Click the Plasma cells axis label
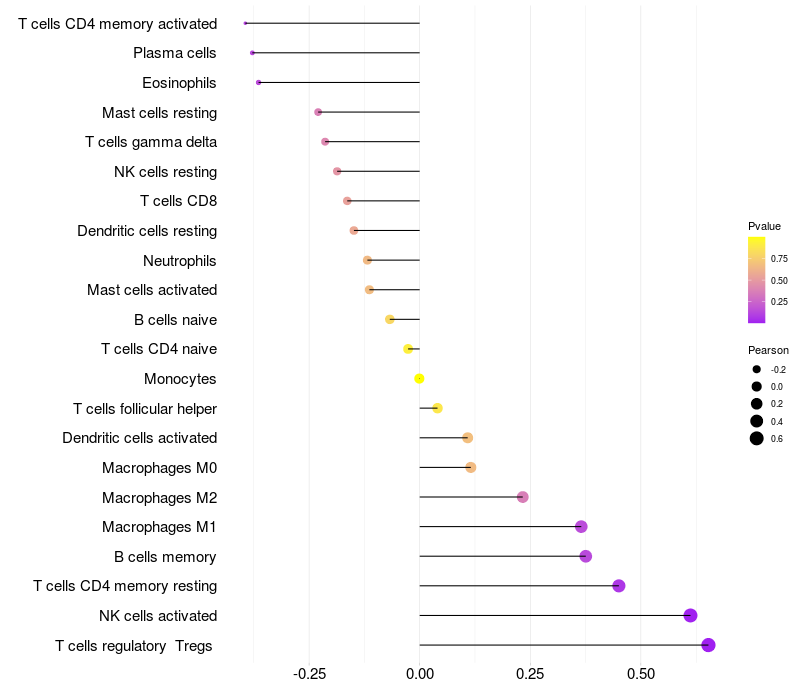 click(x=175, y=53)
